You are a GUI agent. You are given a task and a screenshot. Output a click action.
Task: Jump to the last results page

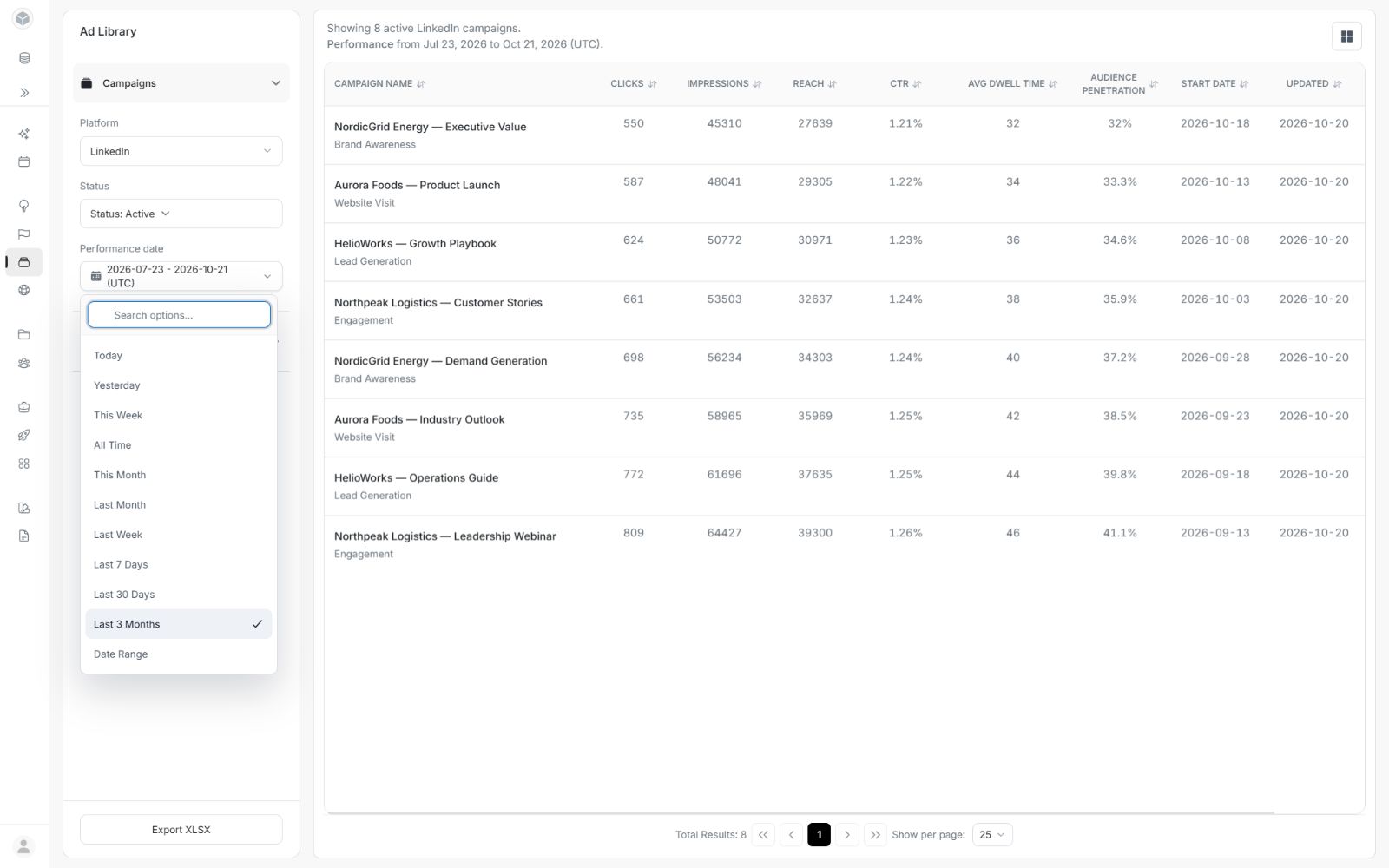pos(875,835)
